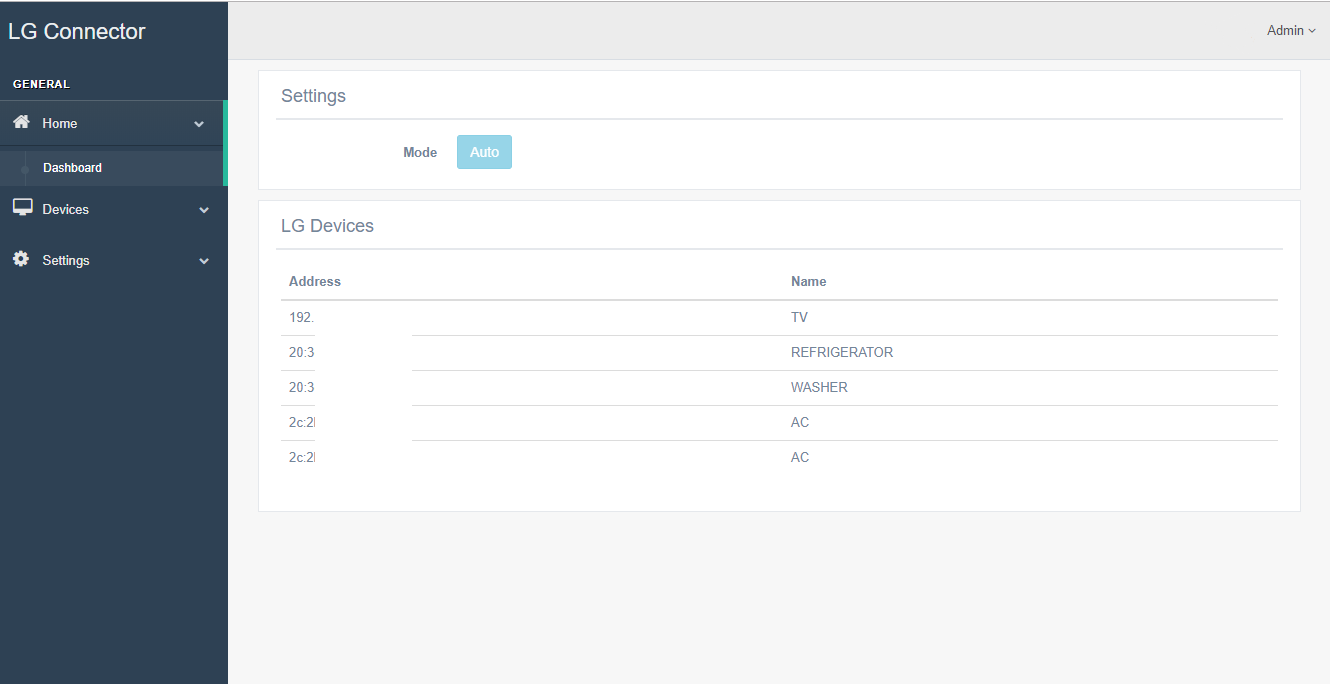This screenshot has height=684, width=1330.
Task: Click the WASHER device name
Action: click(819, 387)
